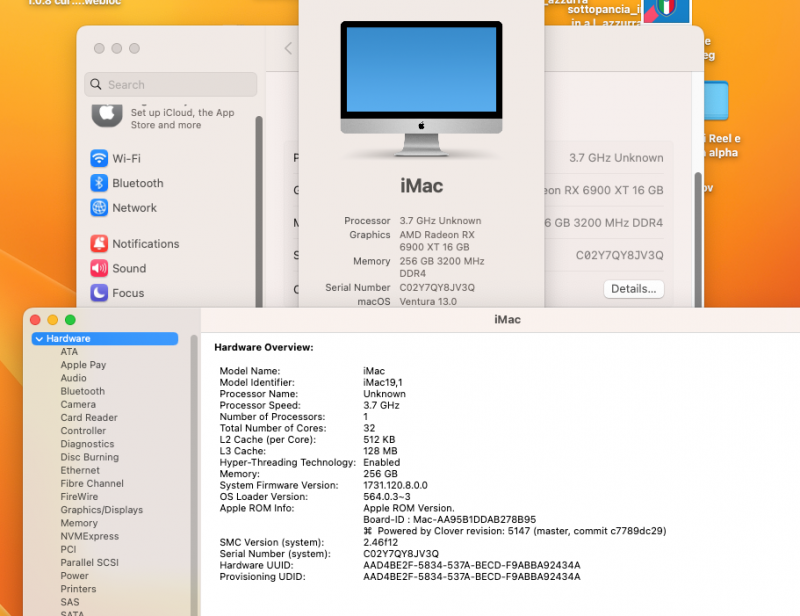The width and height of the screenshot is (800, 616).
Task: Select Audio in System Information sidebar
Action: pos(73,378)
